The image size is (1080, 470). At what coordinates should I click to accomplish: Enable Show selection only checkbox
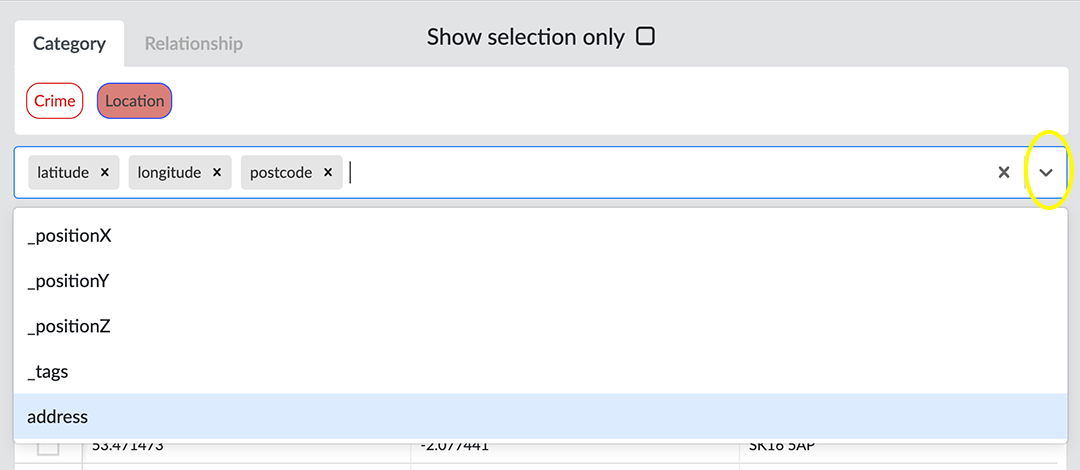coord(646,37)
